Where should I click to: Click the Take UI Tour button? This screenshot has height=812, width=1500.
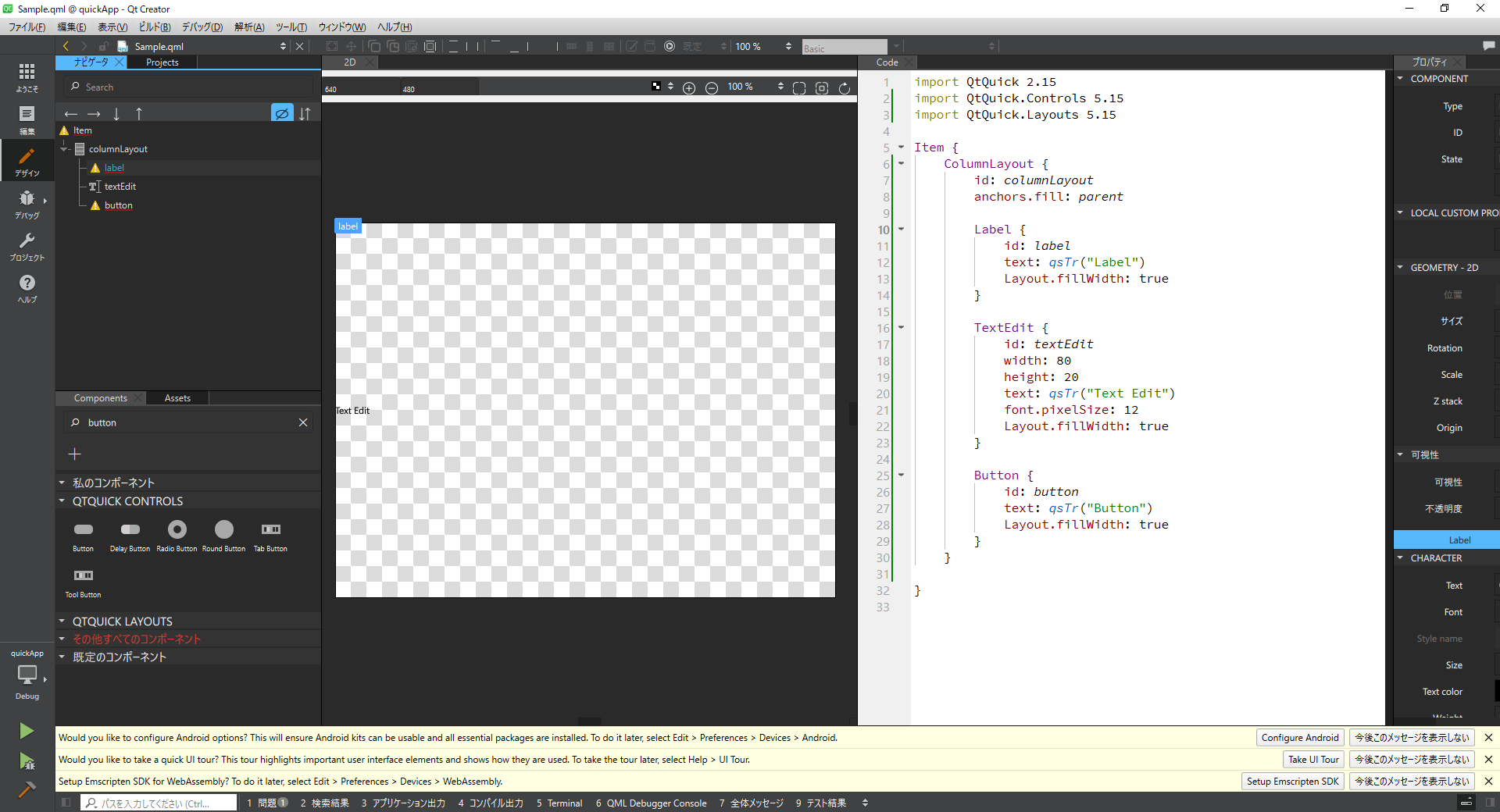pyautogui.click(x=1313, y=760)
